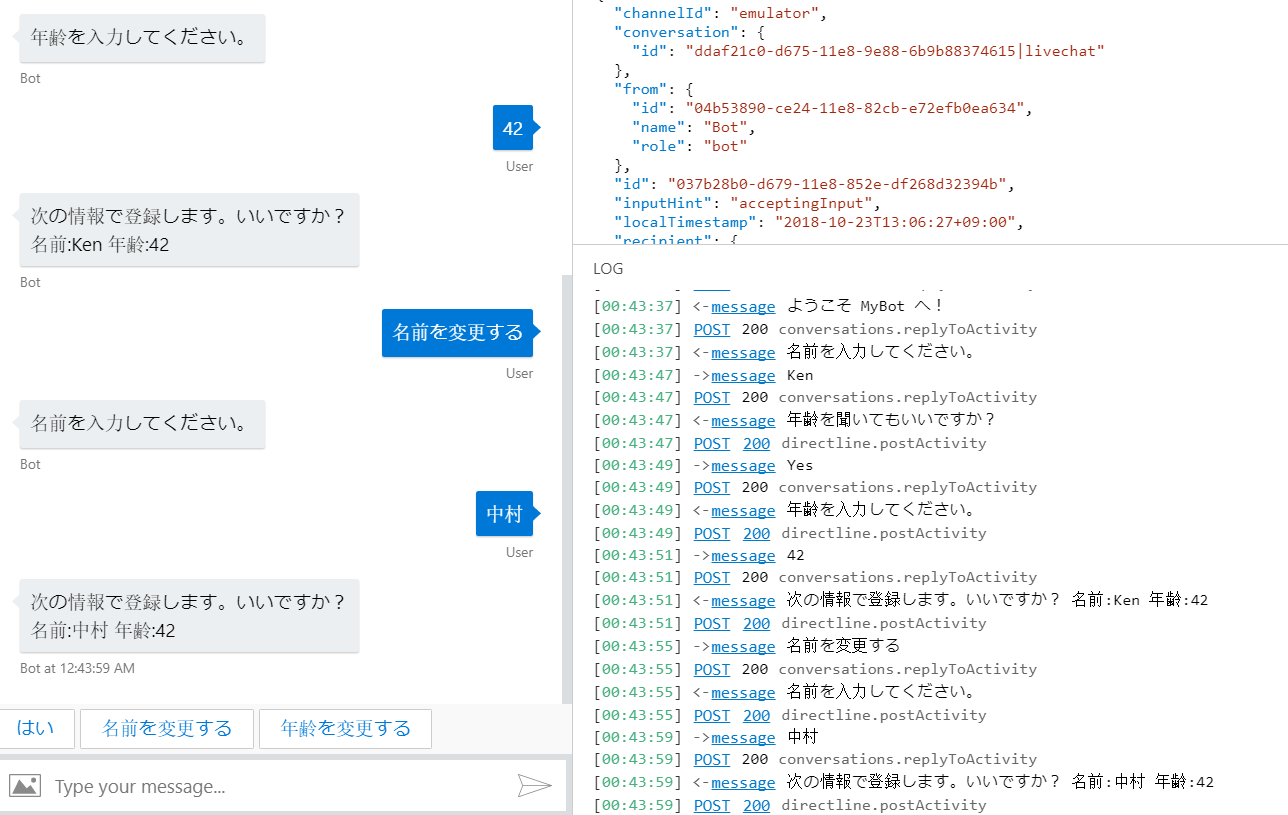Select the user message bubble showing 中村
This screenshot has width=1288, height=815.
[x=504, y=513]
